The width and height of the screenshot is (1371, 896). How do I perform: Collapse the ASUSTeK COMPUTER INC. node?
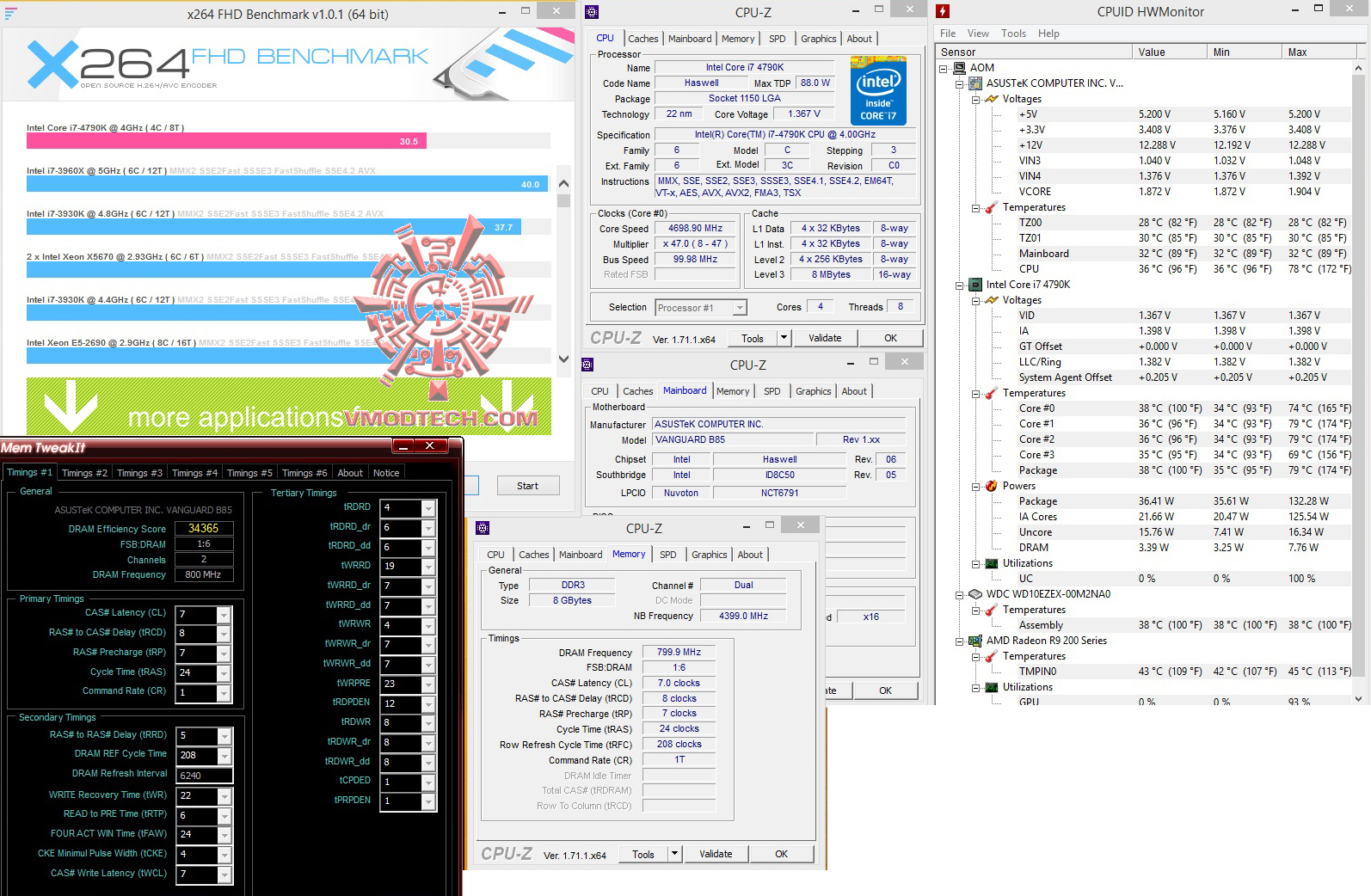pos(961,83)
